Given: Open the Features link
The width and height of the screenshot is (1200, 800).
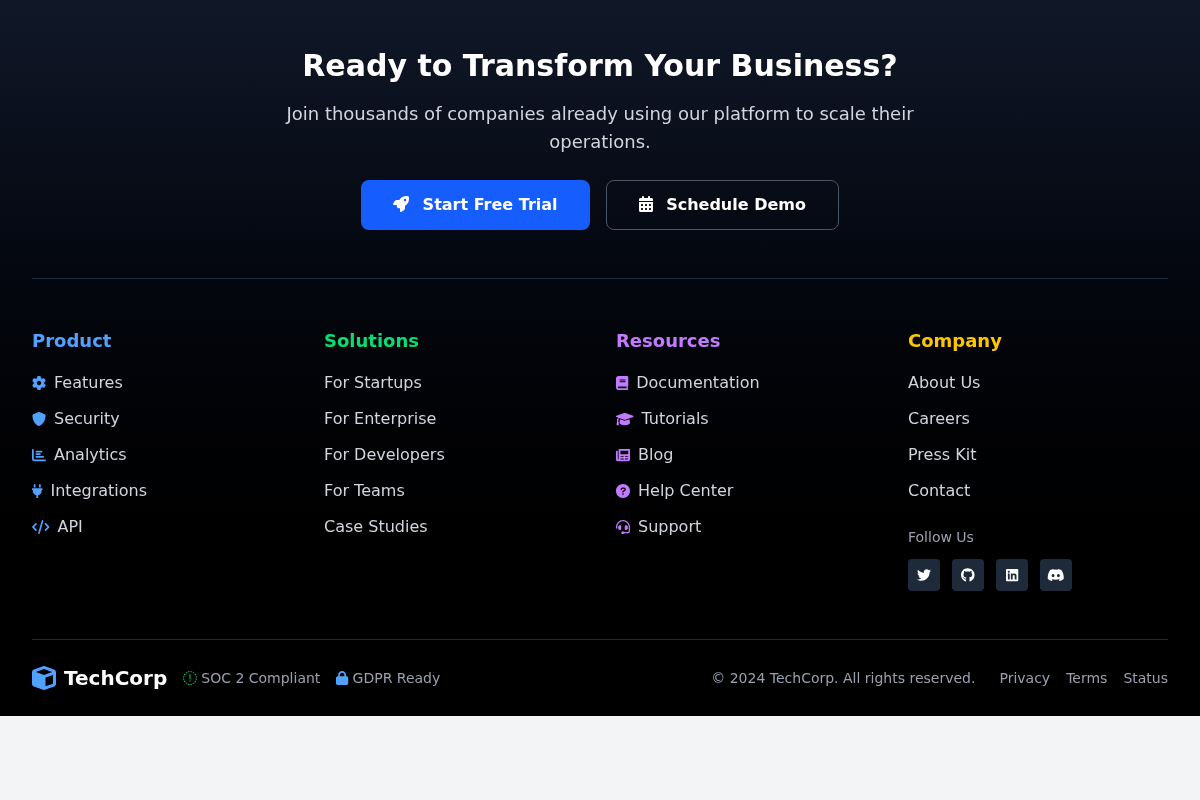Looking at the screenshot, I should (x=77, y=383).
